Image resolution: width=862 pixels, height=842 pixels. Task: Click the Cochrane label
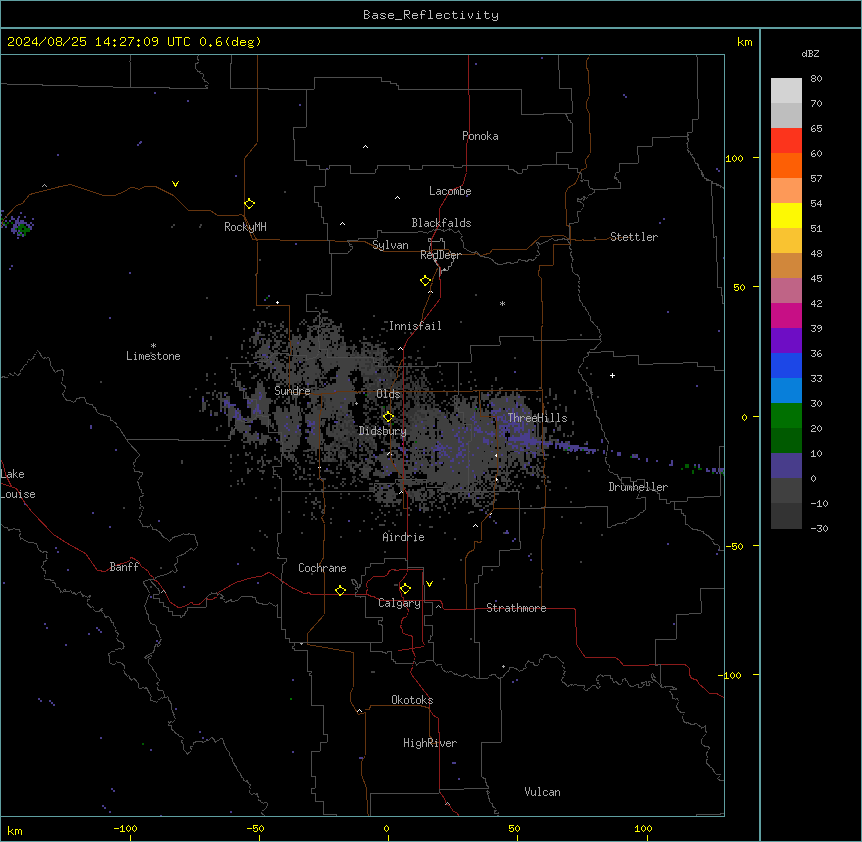(x=322, y=568)
